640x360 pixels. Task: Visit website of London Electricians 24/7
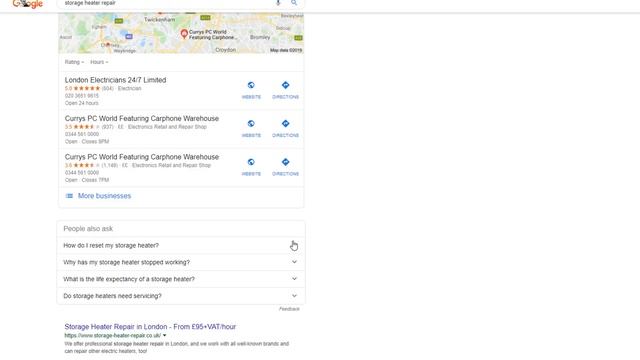click(x=251, y=90)
